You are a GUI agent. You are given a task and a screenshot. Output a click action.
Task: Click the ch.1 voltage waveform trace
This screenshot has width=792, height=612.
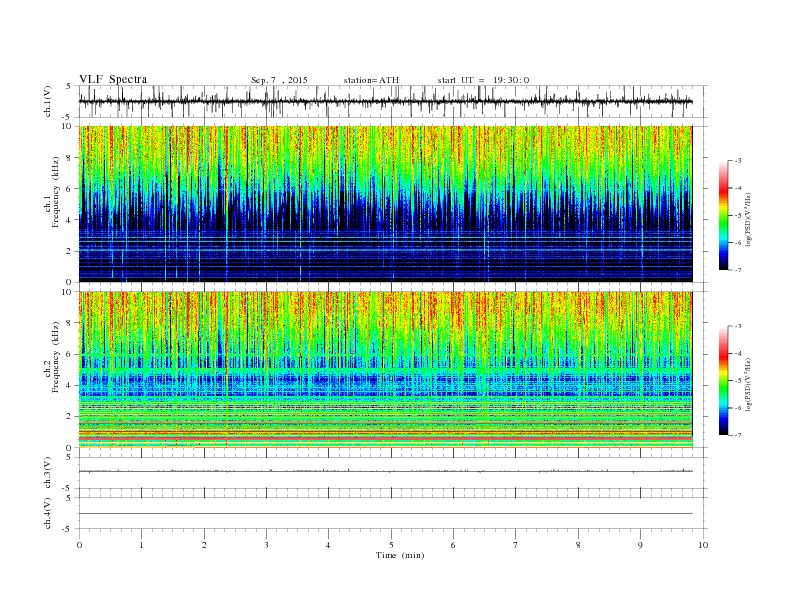tap(385, 101)
